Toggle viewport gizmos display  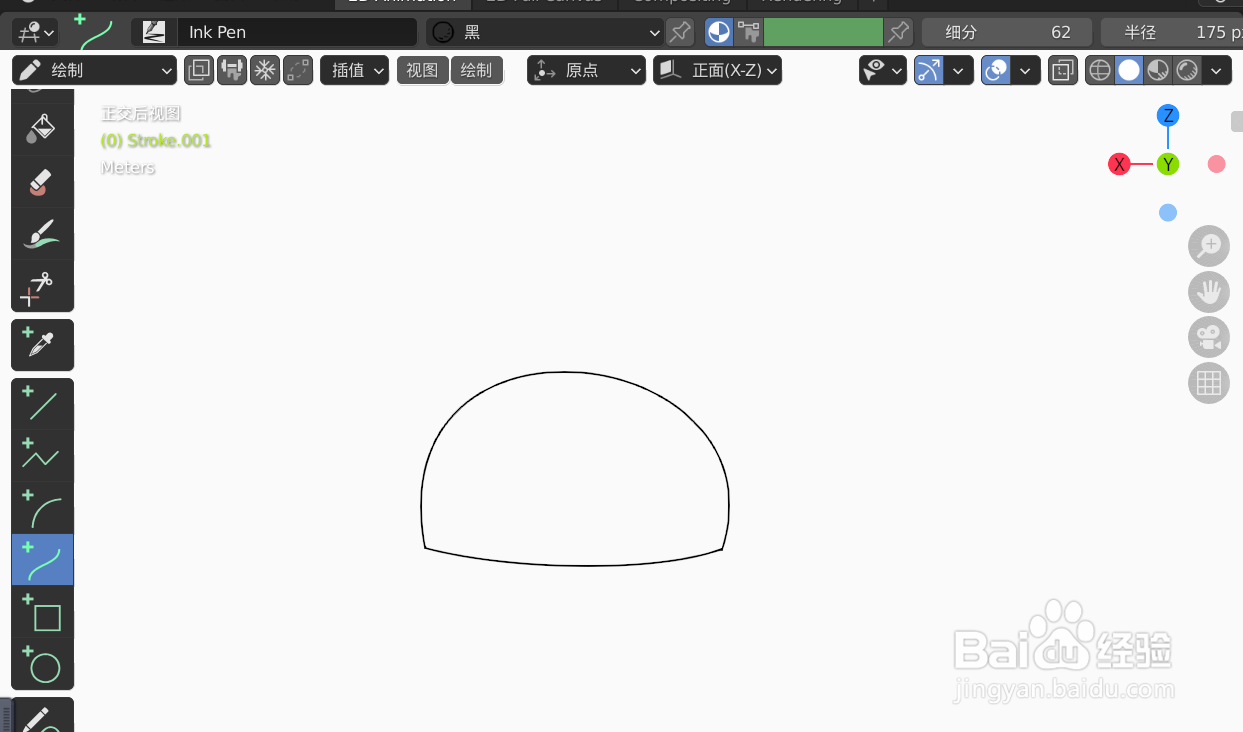point(929,70)
